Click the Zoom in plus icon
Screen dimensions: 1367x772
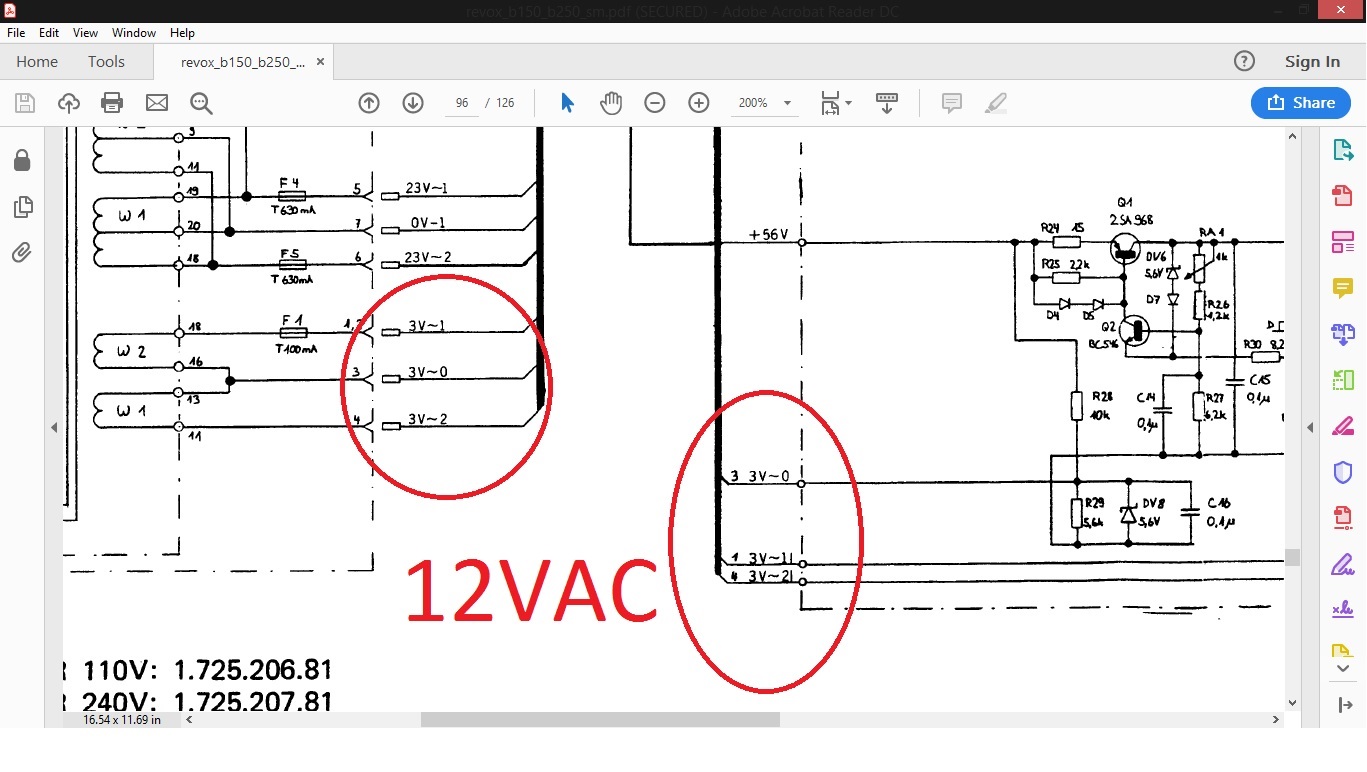699,103
